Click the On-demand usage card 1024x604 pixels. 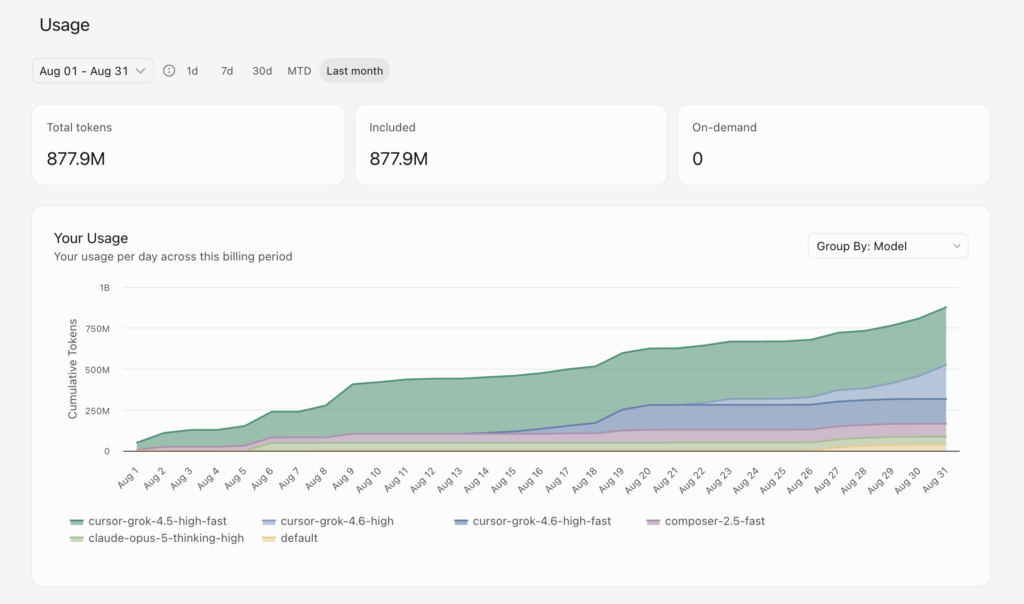pos(833,145)
